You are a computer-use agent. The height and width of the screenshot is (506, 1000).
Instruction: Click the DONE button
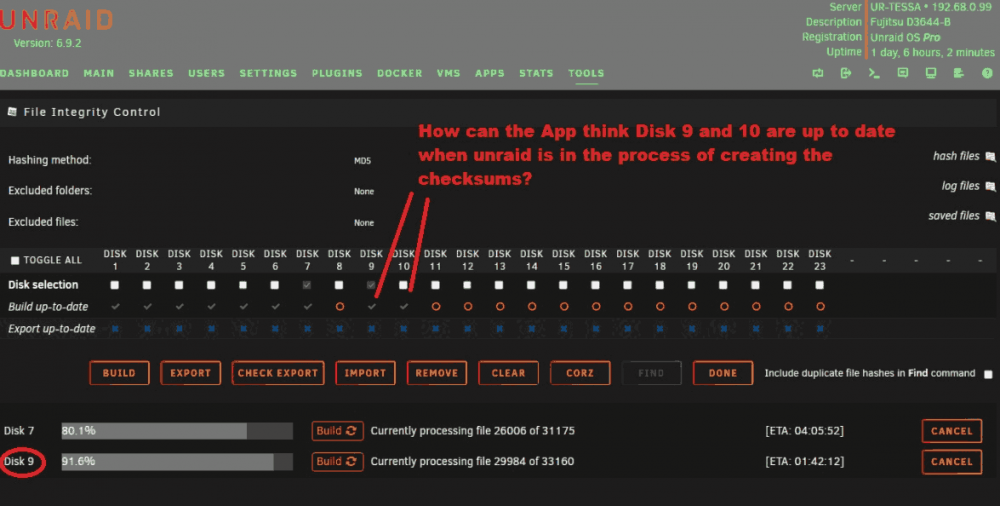[723, 373]
